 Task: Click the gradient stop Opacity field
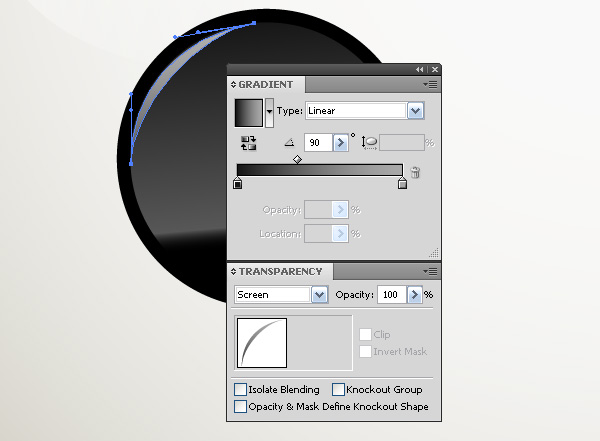(318, 210)
